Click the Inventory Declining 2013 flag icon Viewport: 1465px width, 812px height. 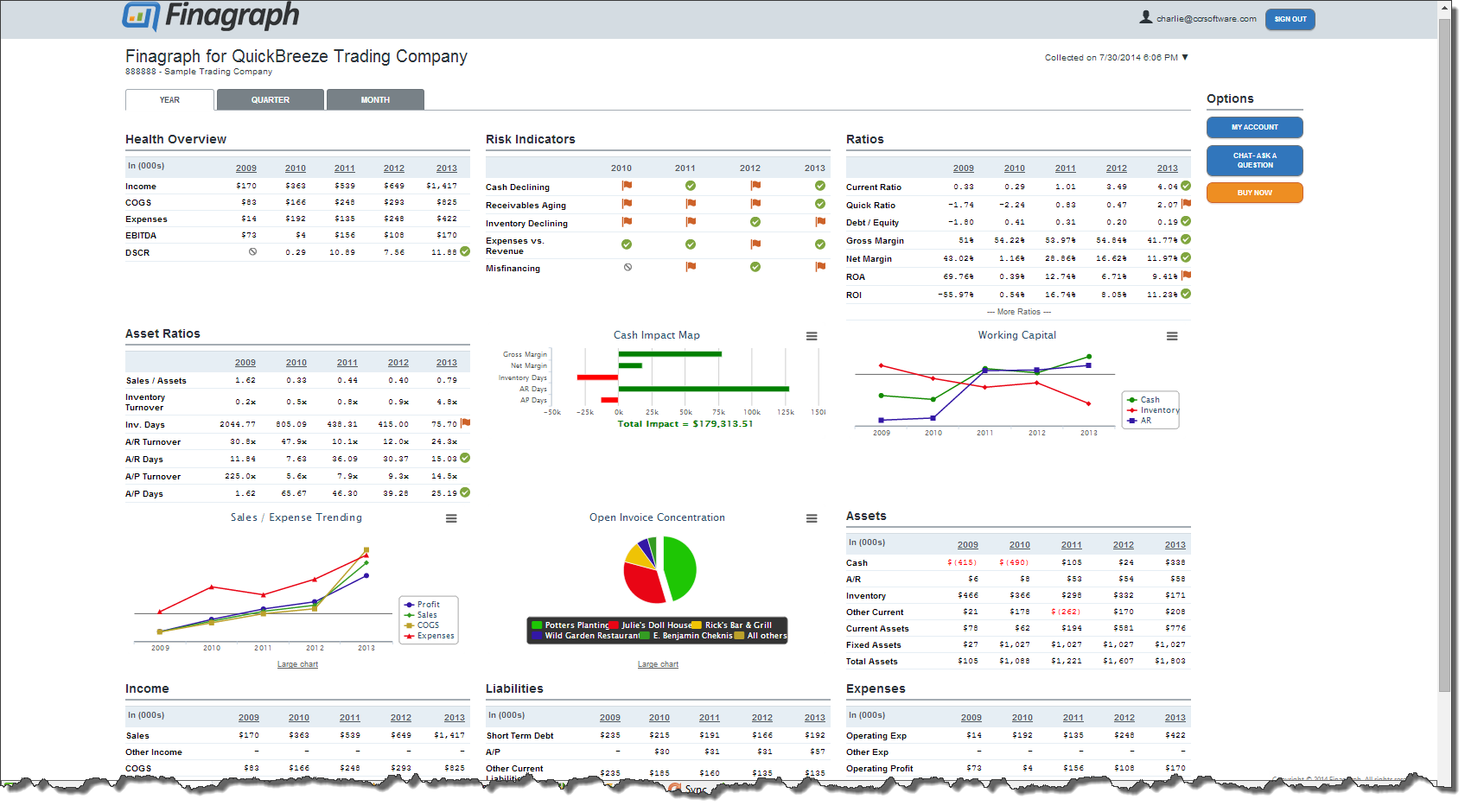point(820,222)
